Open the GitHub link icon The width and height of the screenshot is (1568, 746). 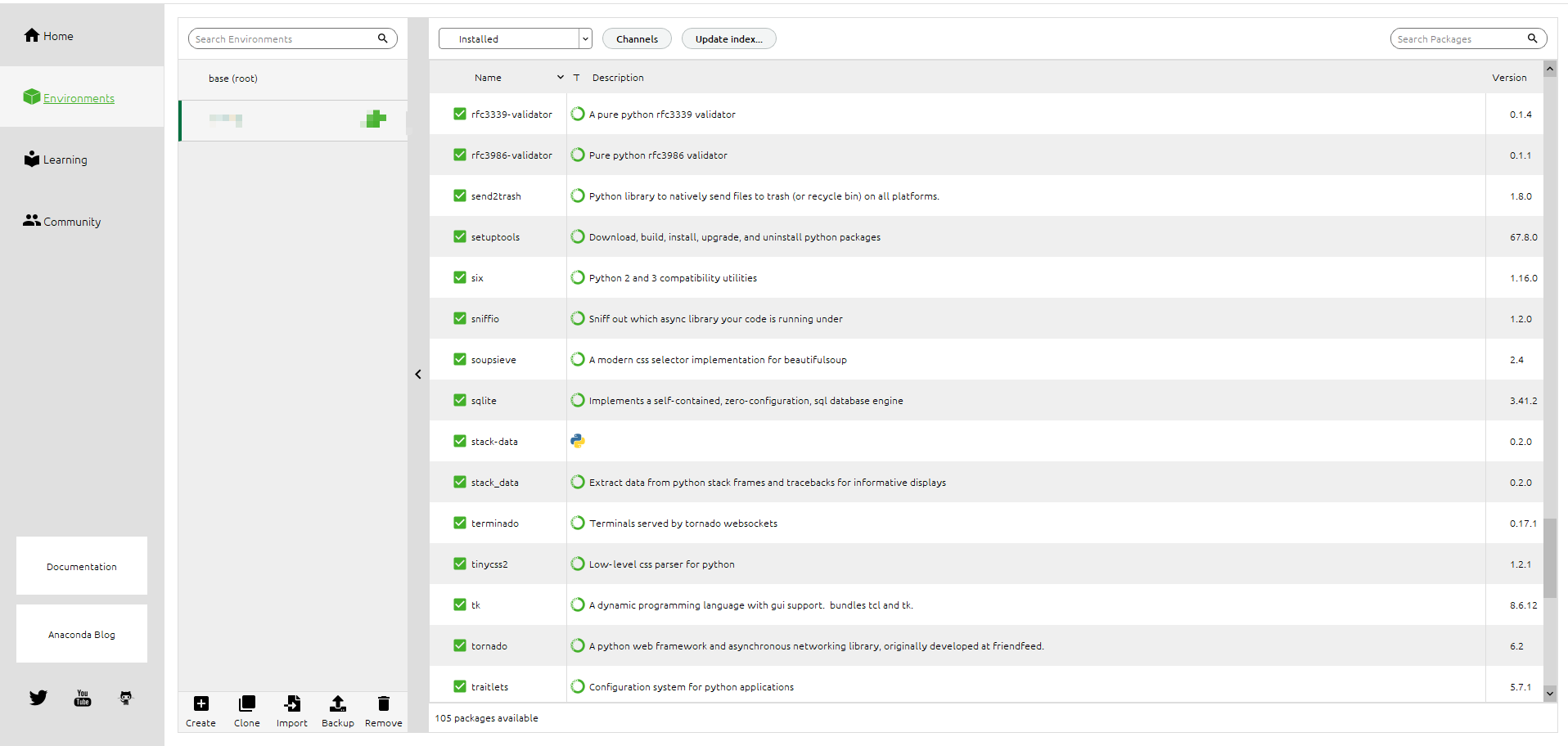(x=126, y=698)
